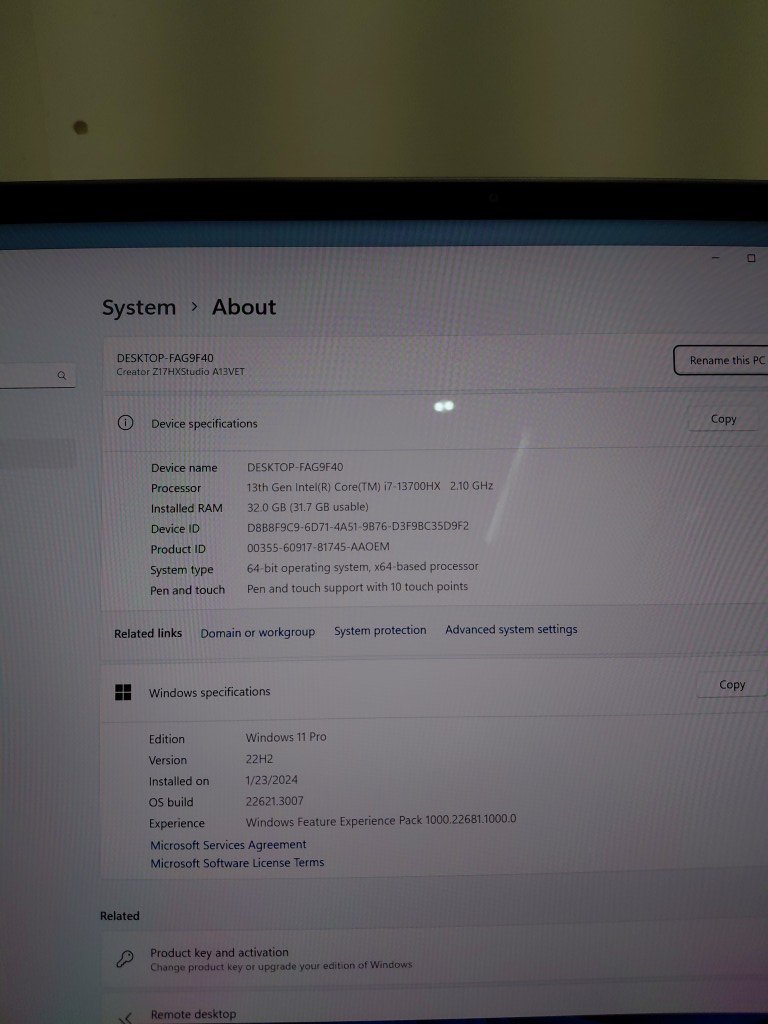Copy the Device specifications
Image resolution: width=768 pixels, height=1024 pixels.
(723, 419)
